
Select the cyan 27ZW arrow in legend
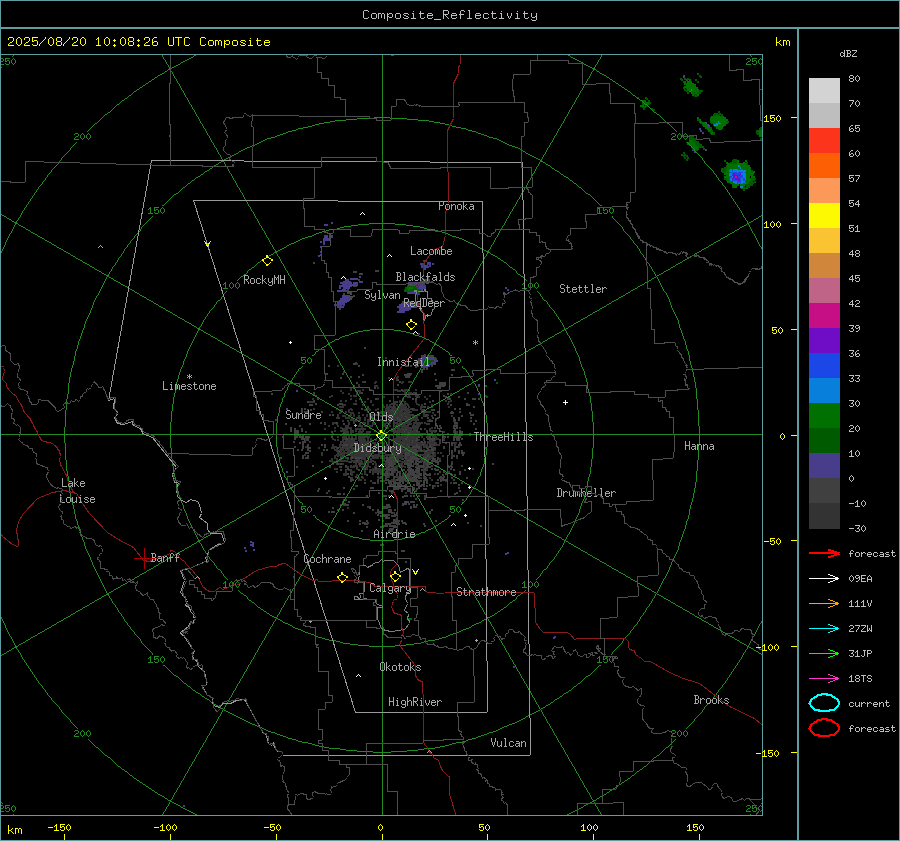click(824, 629)
